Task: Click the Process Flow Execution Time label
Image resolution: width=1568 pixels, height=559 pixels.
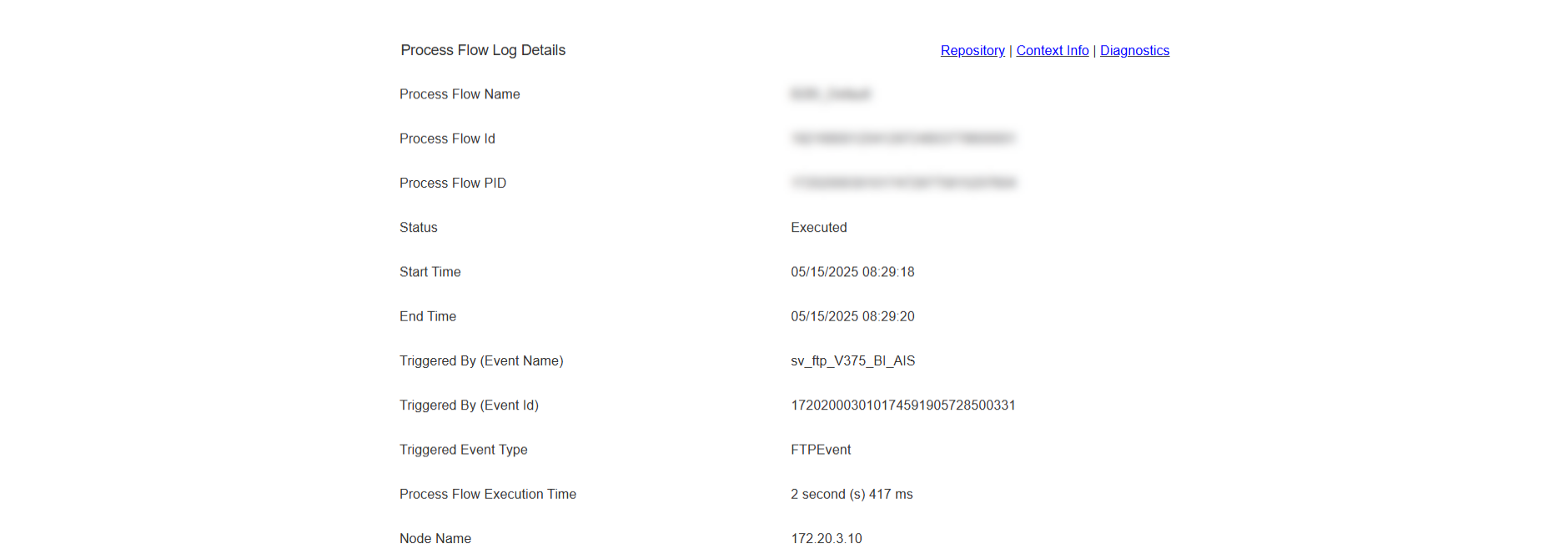Action: point(487,494)
